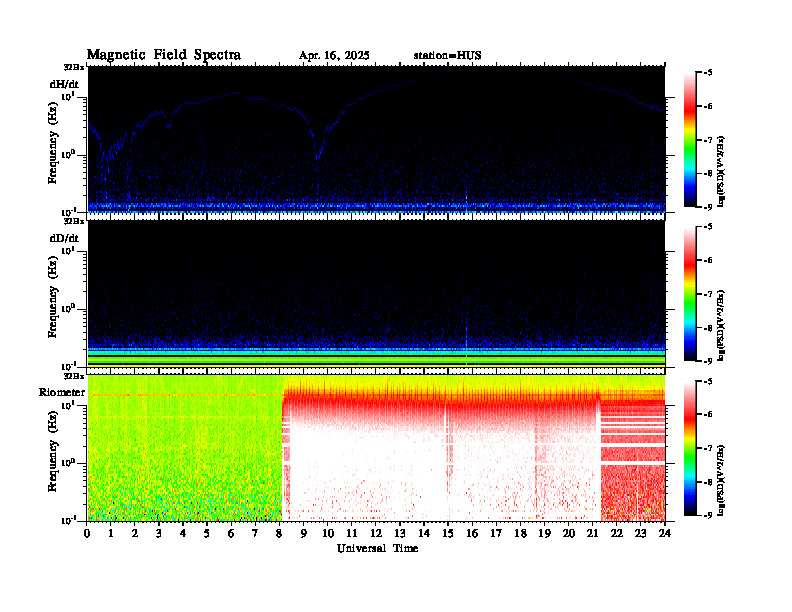The image size is (792, 612).
Task: Click the log(PSD) unit label beside dH/dt colorbar
Action: pos(721,171)
